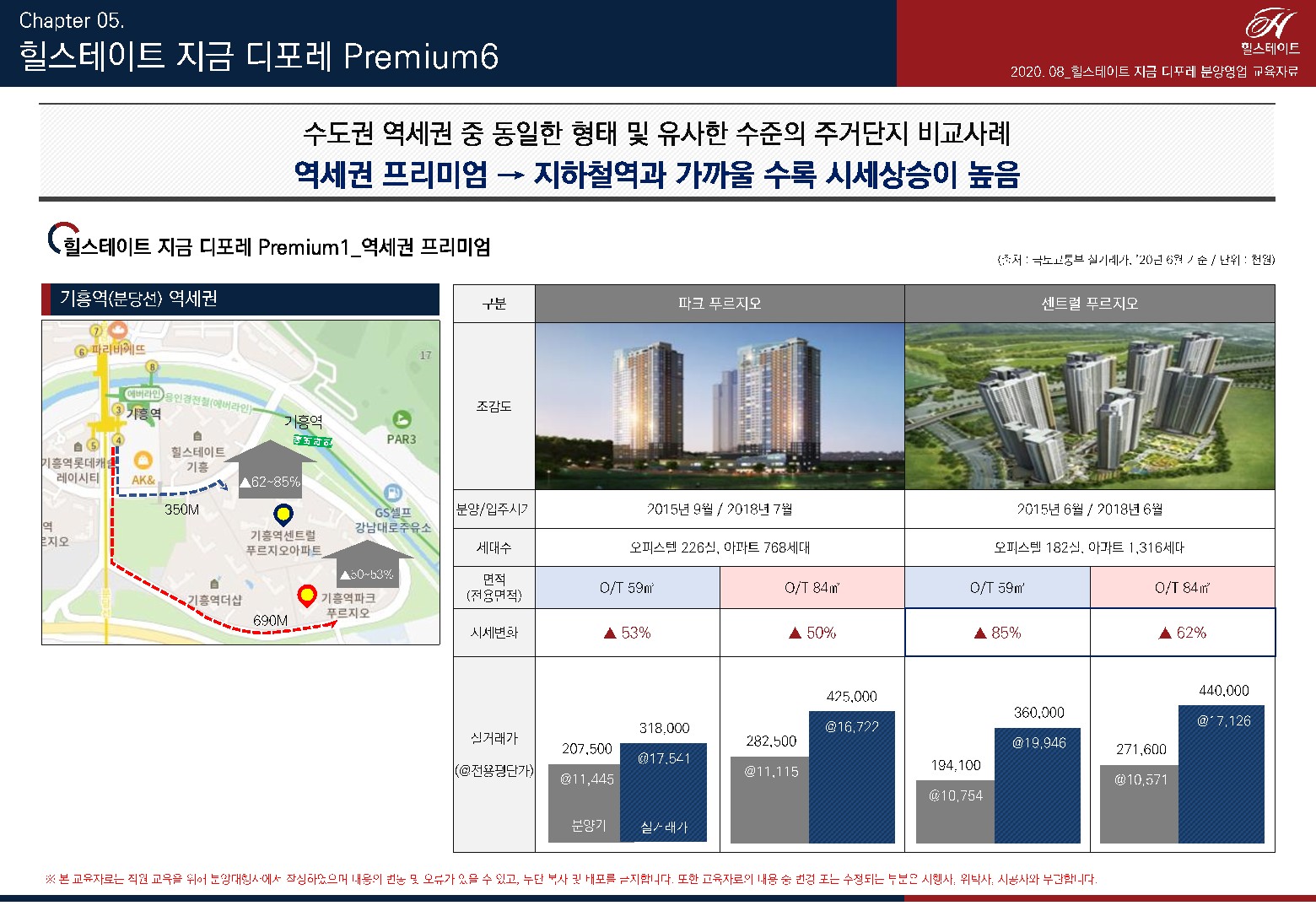This screenshot has height=911, width=1316.
Task: Click the red triangle beside 85%
Action: coord(979,633)
